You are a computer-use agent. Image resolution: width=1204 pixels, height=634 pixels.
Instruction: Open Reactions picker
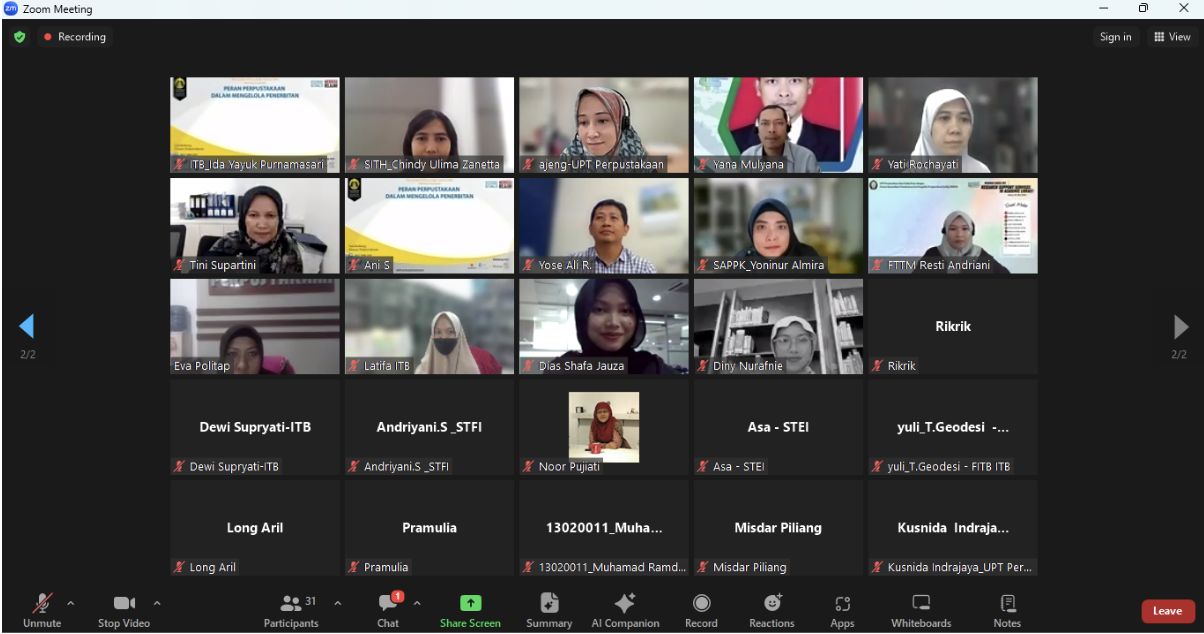(772, 610)
